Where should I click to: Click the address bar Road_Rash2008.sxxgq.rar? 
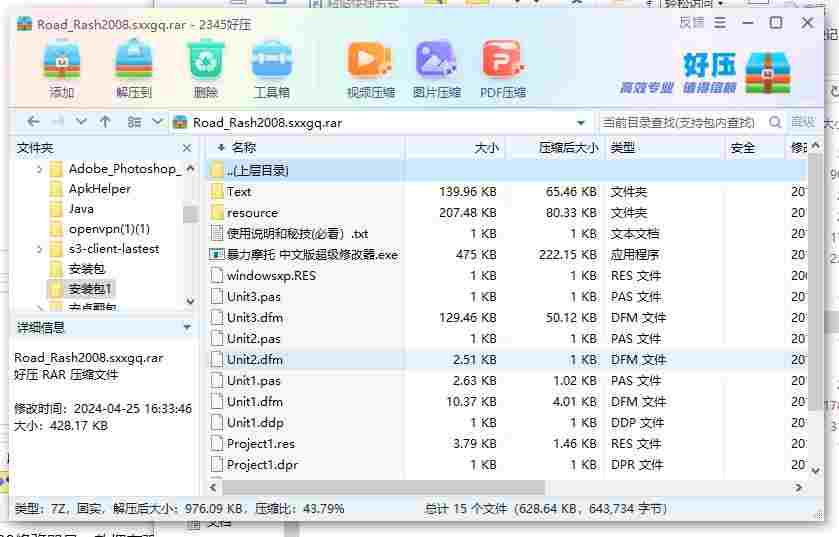[x=268, y=122]
